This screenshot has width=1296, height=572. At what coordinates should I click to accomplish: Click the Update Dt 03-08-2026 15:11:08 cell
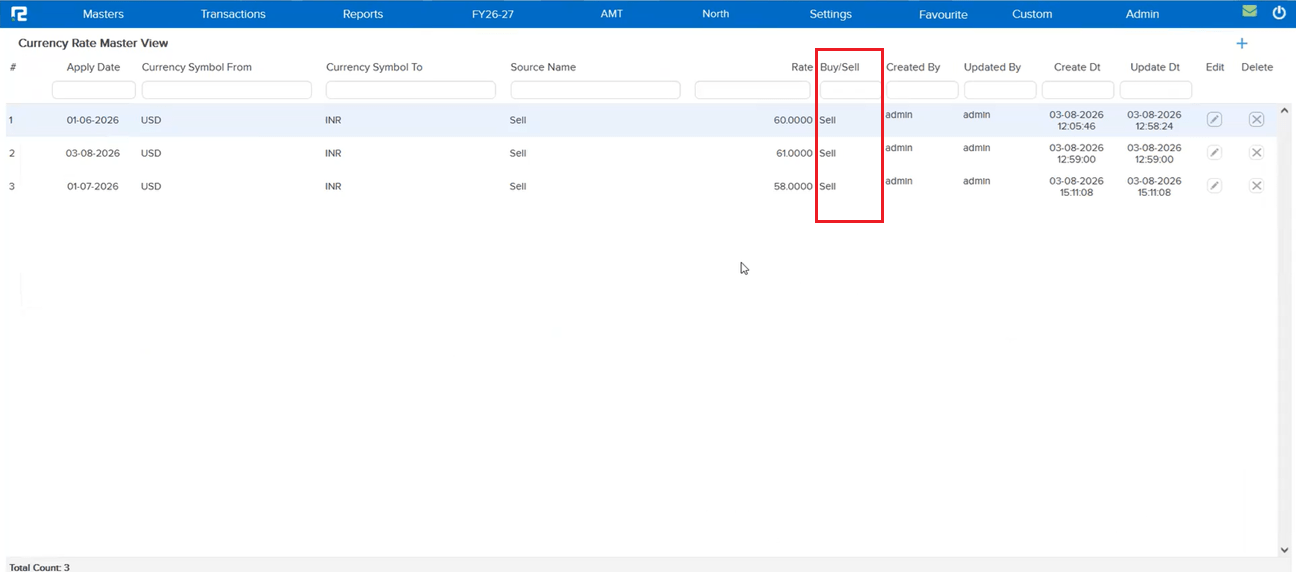pos(1155,186)
